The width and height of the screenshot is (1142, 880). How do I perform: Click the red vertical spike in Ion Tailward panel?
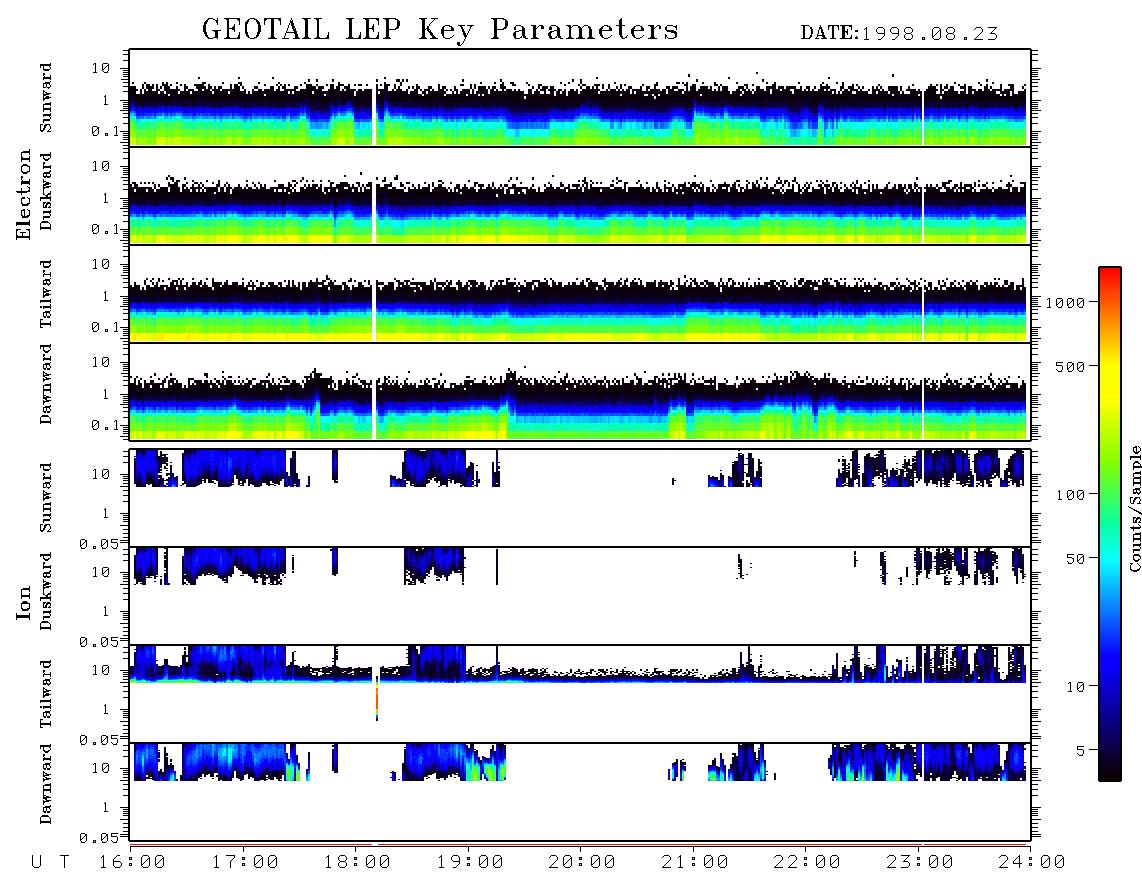377,698
